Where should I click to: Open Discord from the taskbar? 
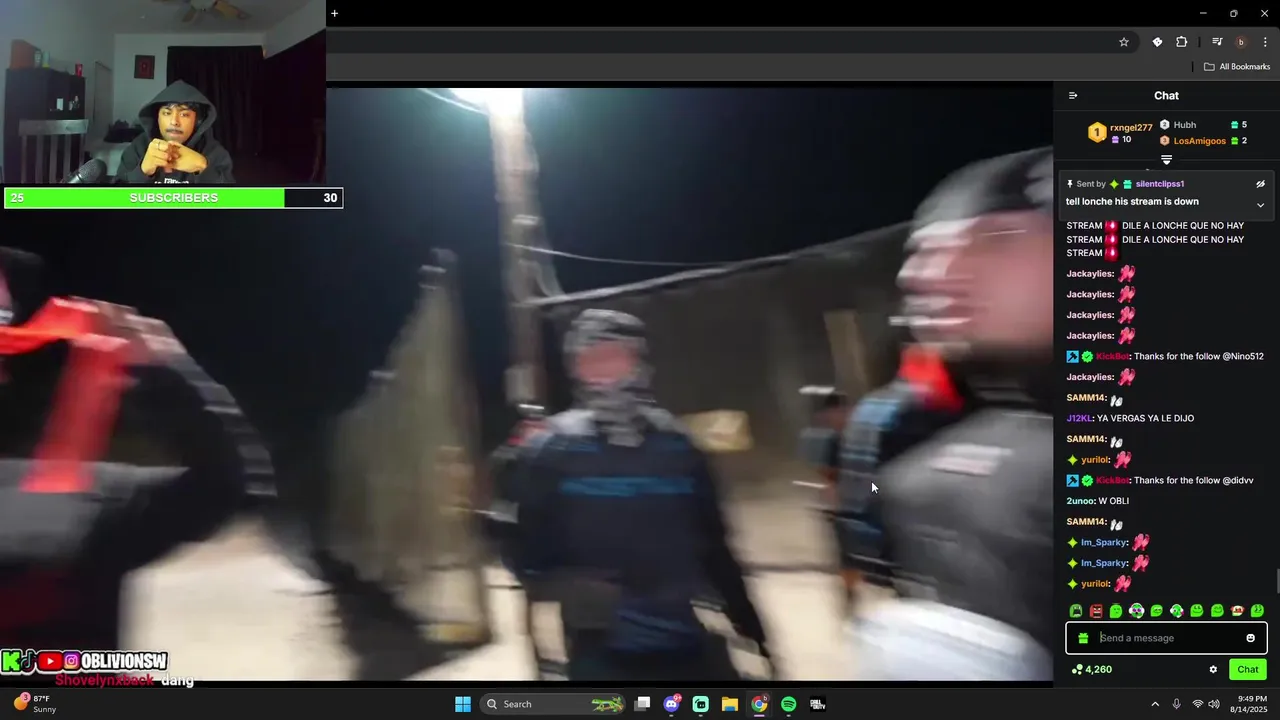[672, 704]
